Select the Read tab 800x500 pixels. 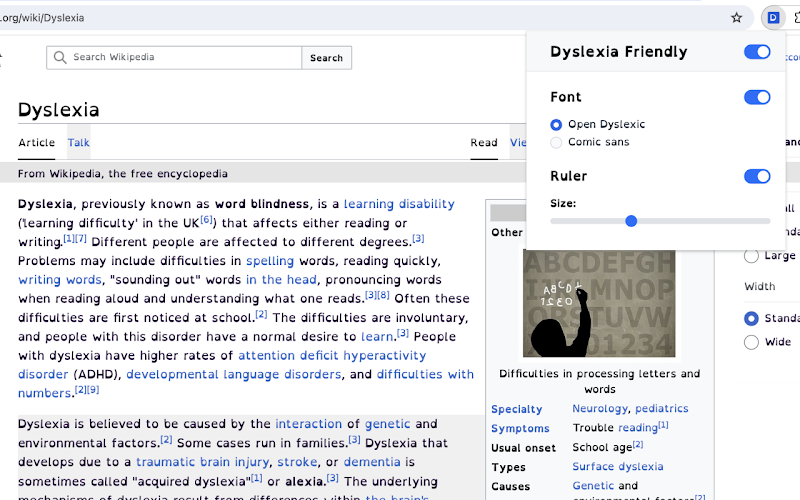[484, 142]
